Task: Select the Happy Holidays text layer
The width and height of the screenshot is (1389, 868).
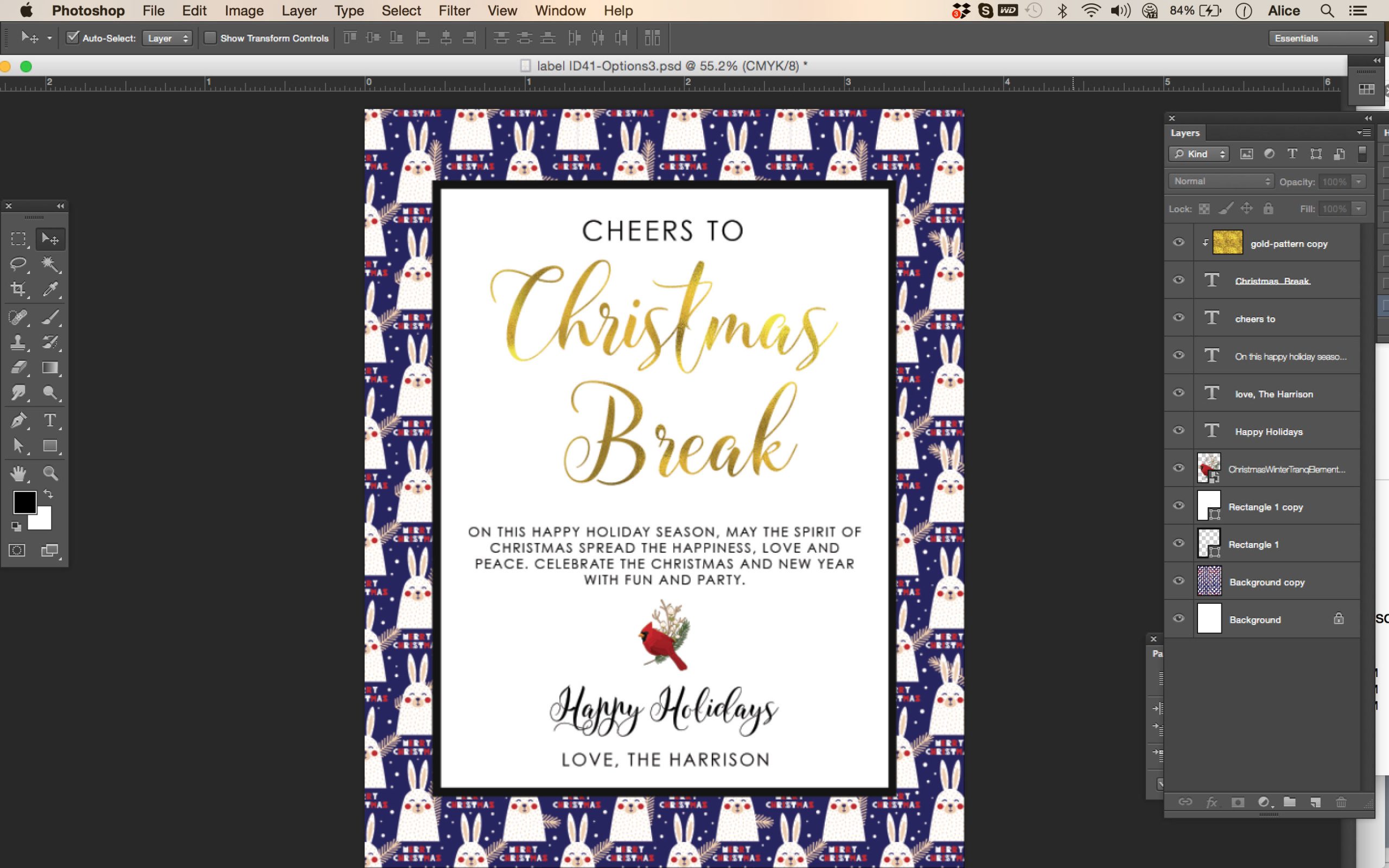Action: tap(1269, 432)
